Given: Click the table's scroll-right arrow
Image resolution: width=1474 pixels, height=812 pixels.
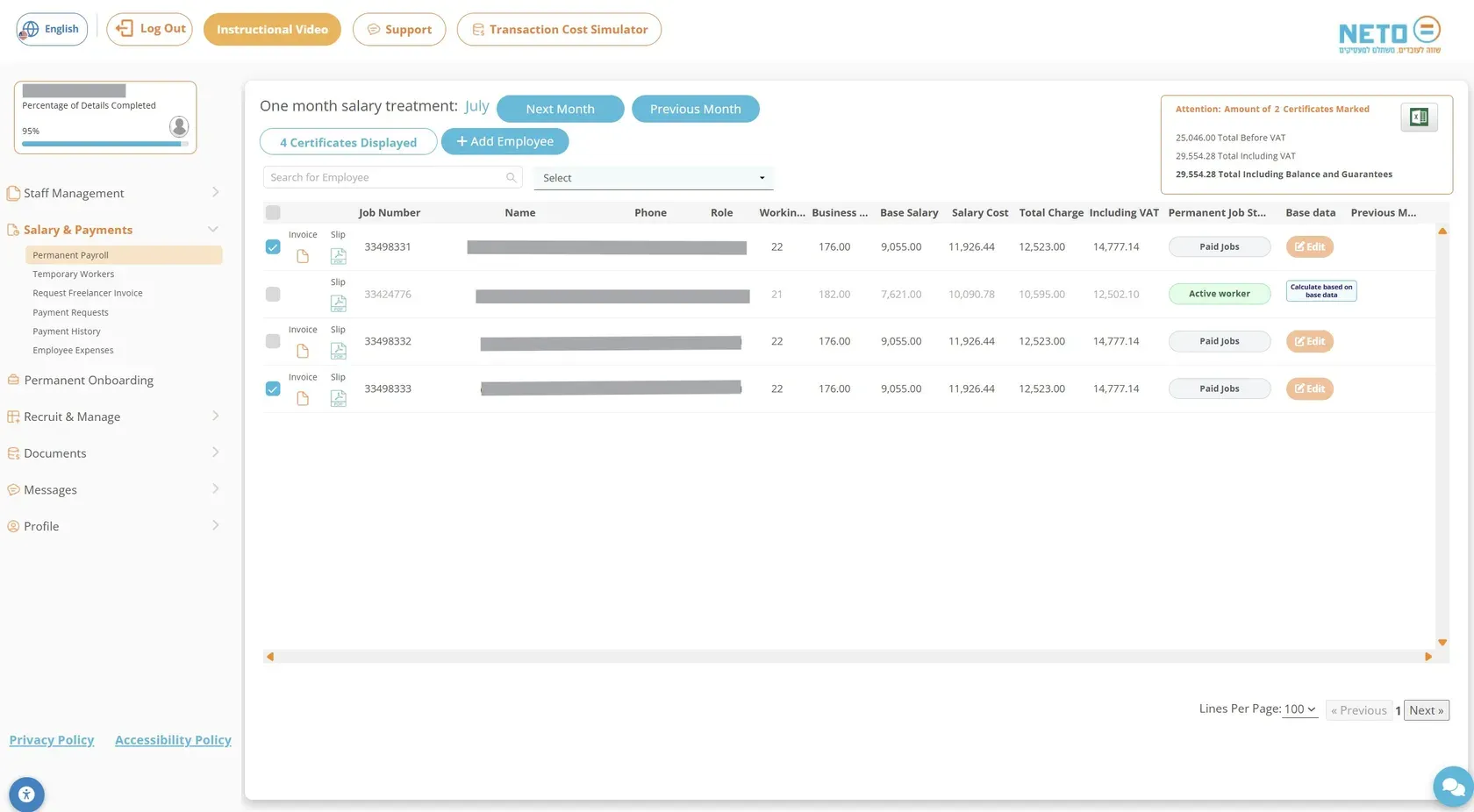Looking at the screenshot, I should tap(1428, 656).
